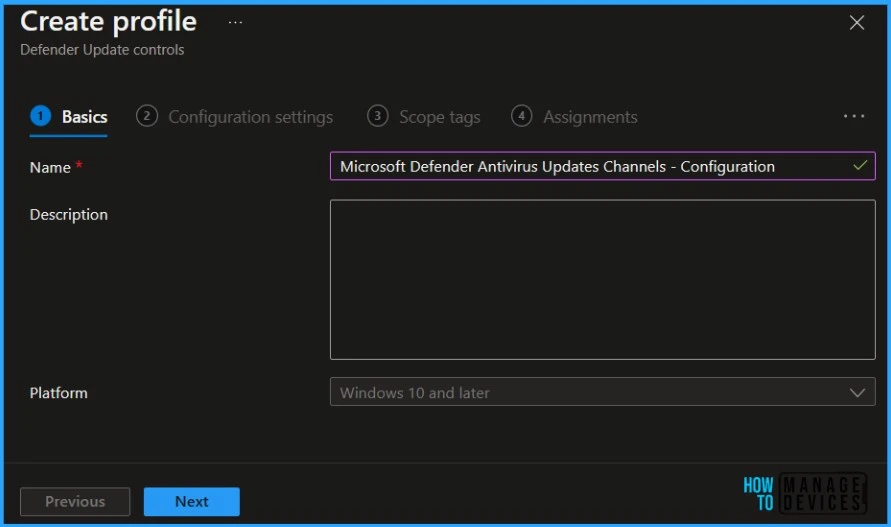Click the Next button
The width and height of the screenshot is (891, 527).
tap(191, 501)
